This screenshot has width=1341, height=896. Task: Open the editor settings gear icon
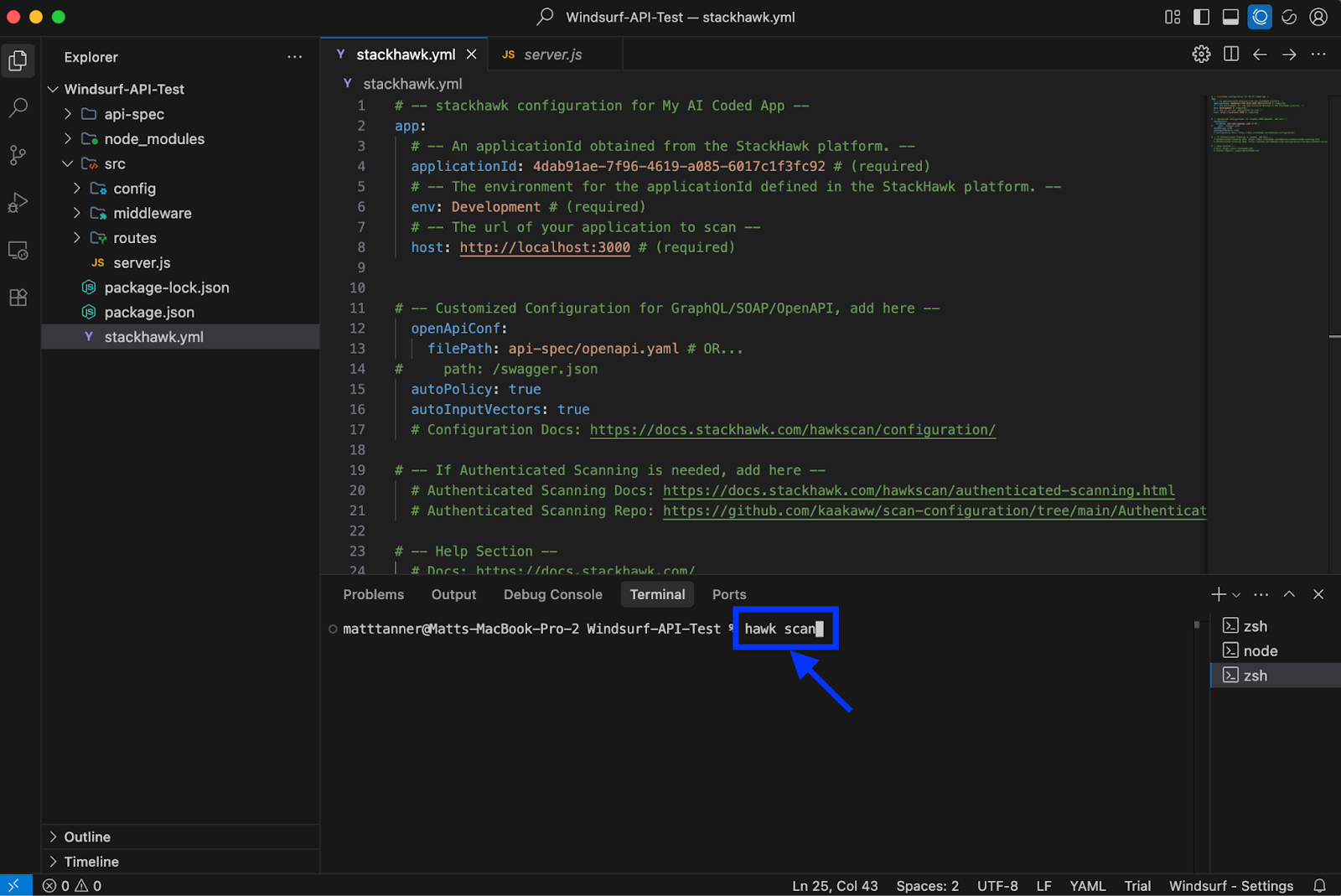coord(1201,54)
